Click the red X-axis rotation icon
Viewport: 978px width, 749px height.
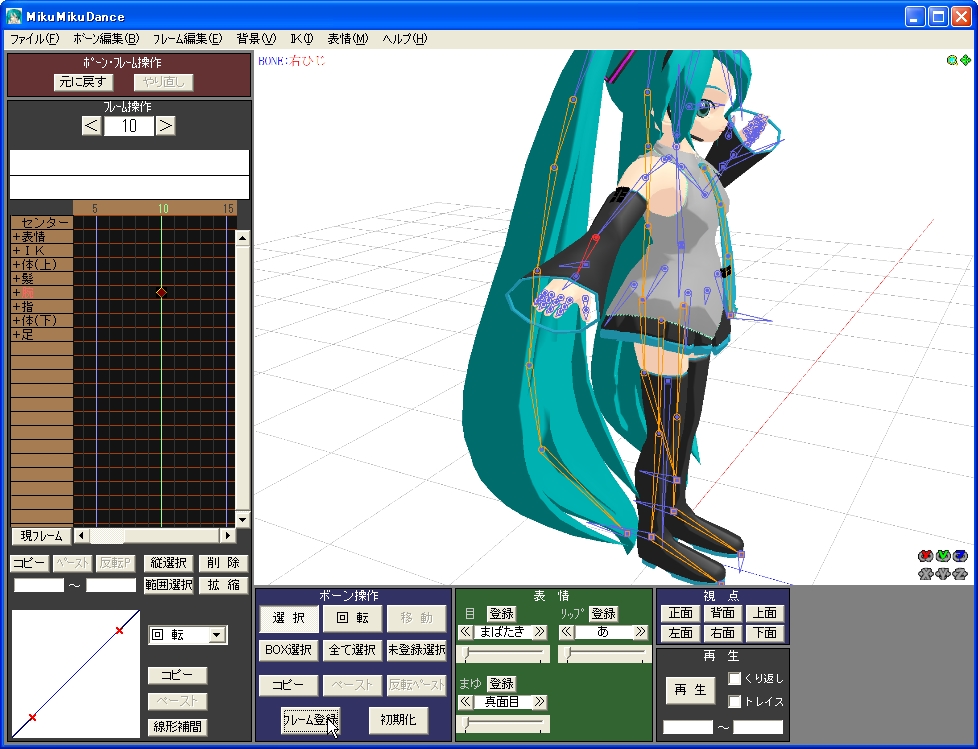(x=926, y=556)
